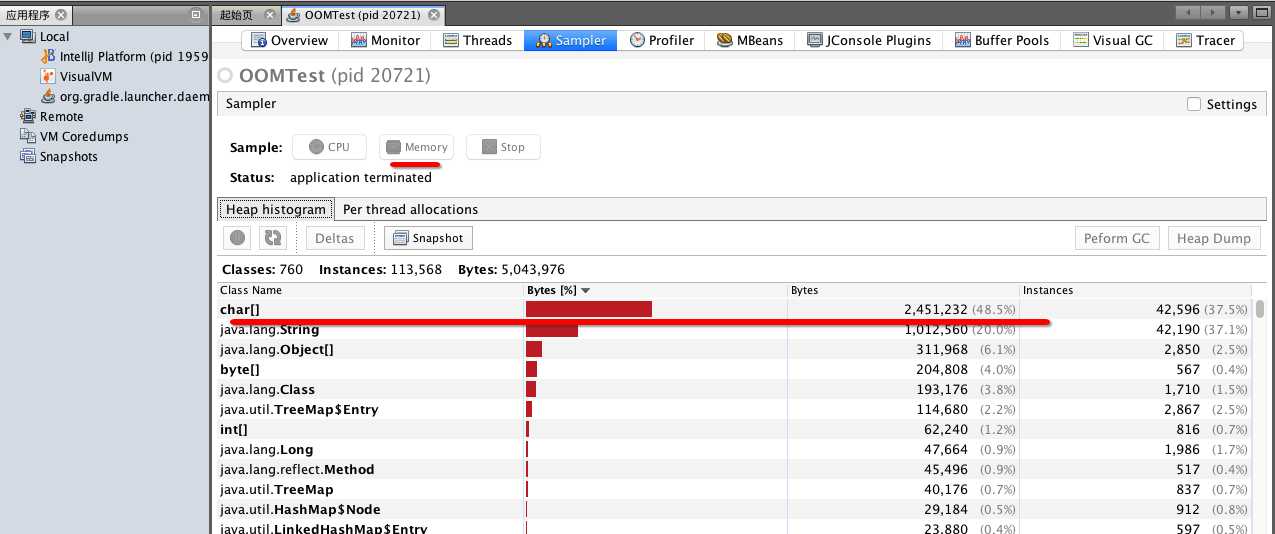
Task: Minimize the applications side panel
Action: [x=196, y=15]
